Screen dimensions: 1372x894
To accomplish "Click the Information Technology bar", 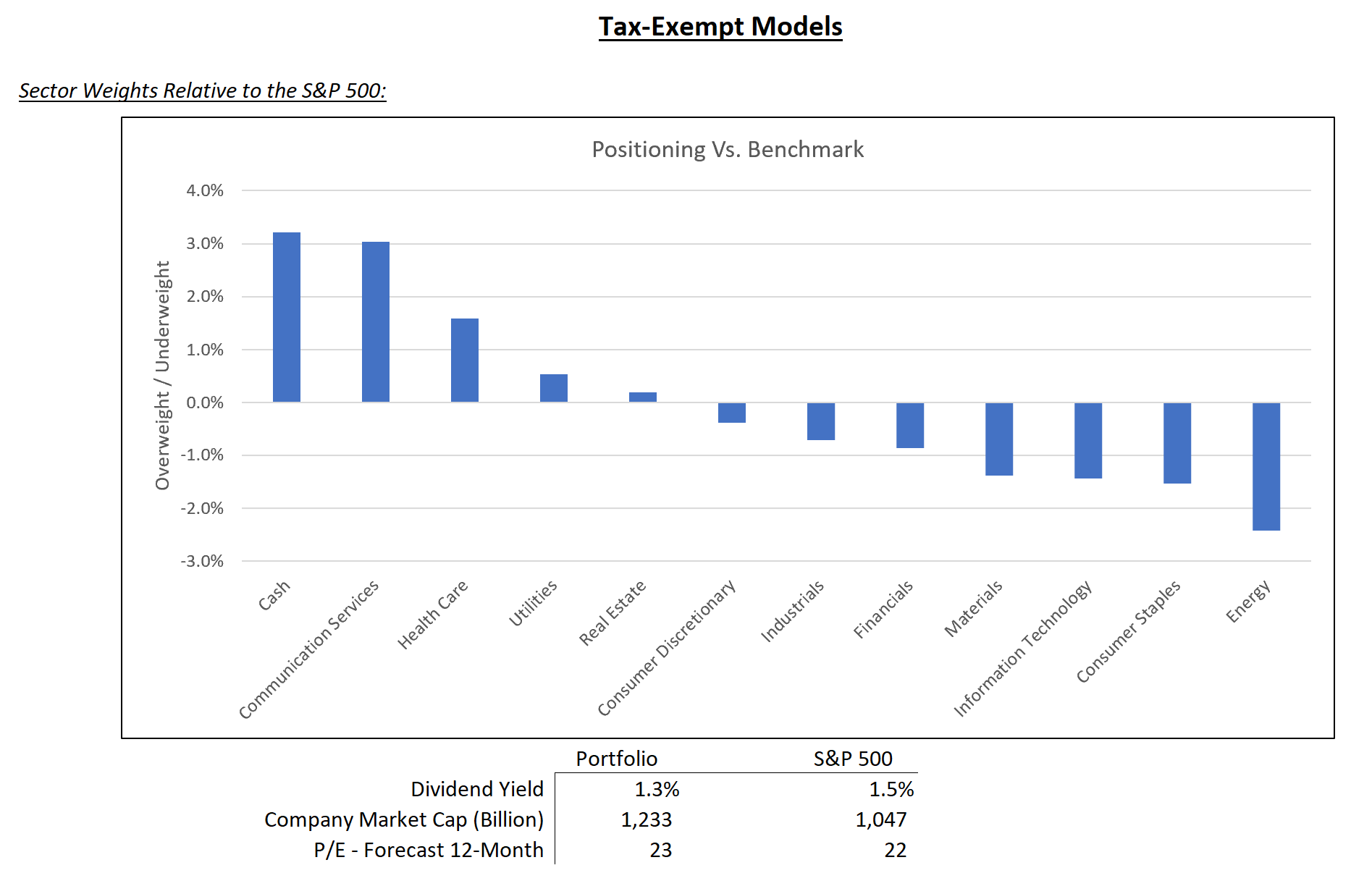I will point(1087,440).
